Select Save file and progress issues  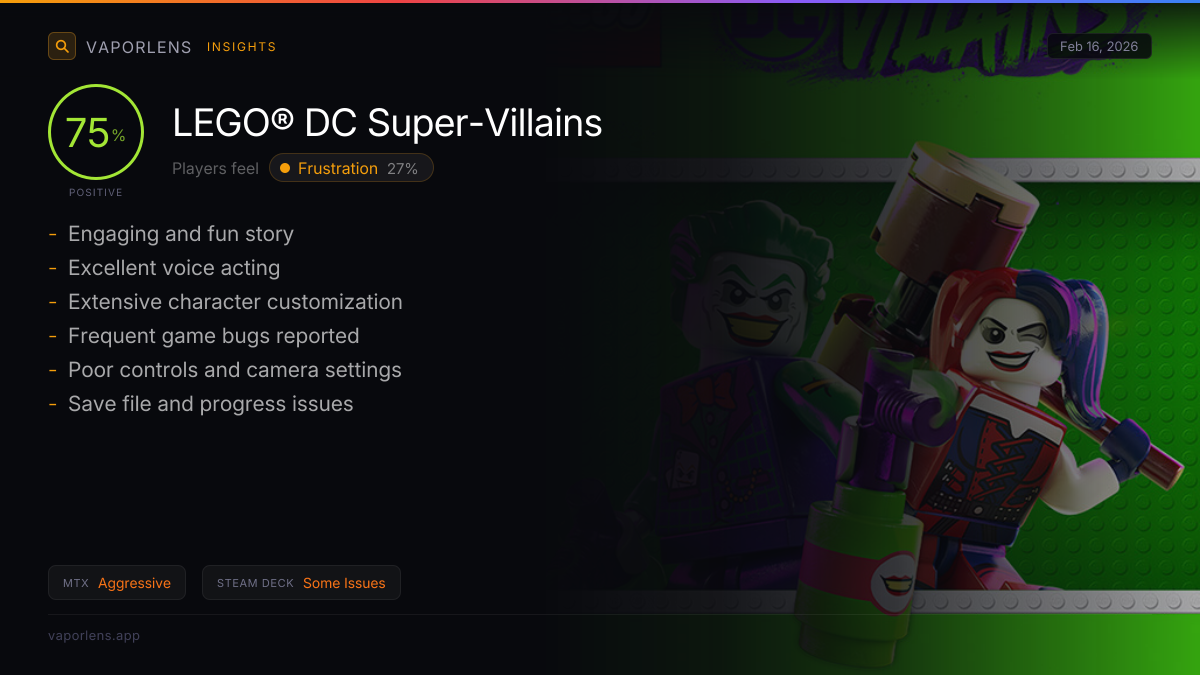pyautogui.click(x=211, y=404)
